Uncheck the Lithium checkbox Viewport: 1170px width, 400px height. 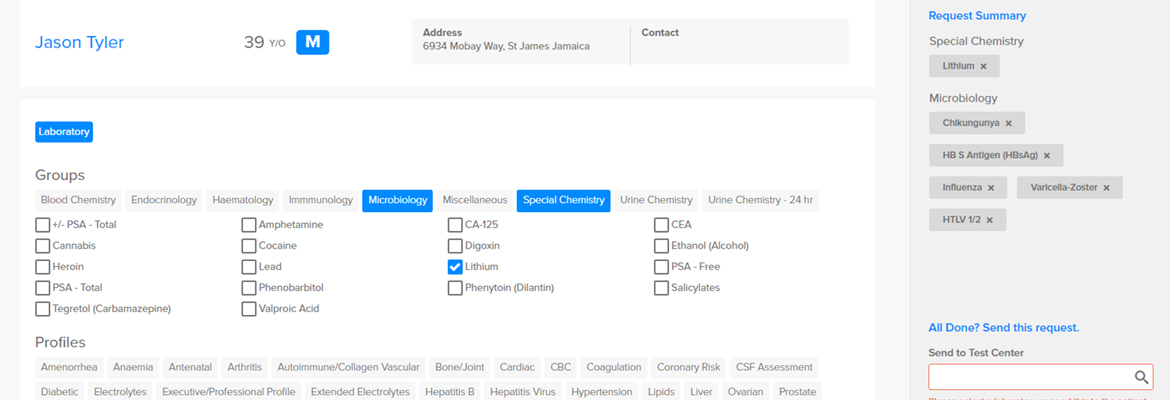[455, 267]
